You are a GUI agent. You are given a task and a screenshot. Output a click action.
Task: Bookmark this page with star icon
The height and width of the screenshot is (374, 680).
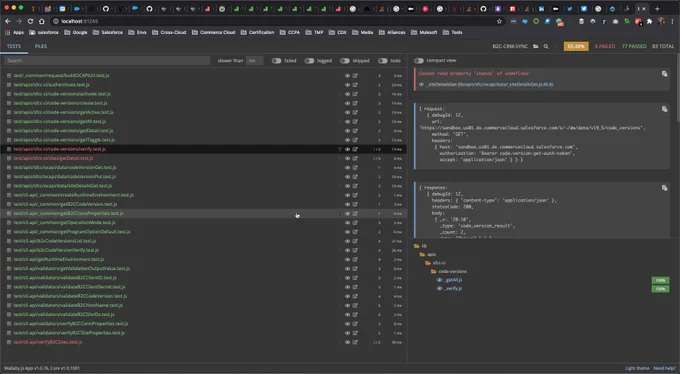click(x=499, y=21)
